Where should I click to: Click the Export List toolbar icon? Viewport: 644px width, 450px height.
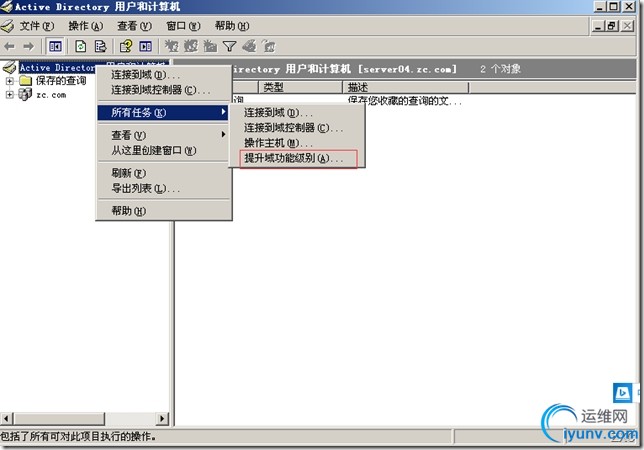pos(100,46)
